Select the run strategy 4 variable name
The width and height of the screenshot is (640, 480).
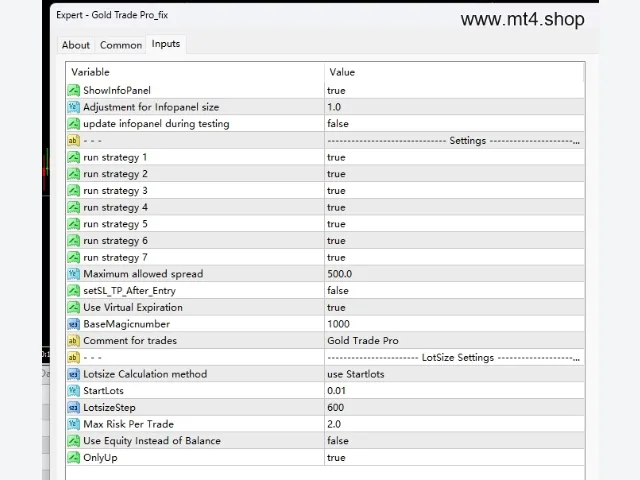click(115, 207)
